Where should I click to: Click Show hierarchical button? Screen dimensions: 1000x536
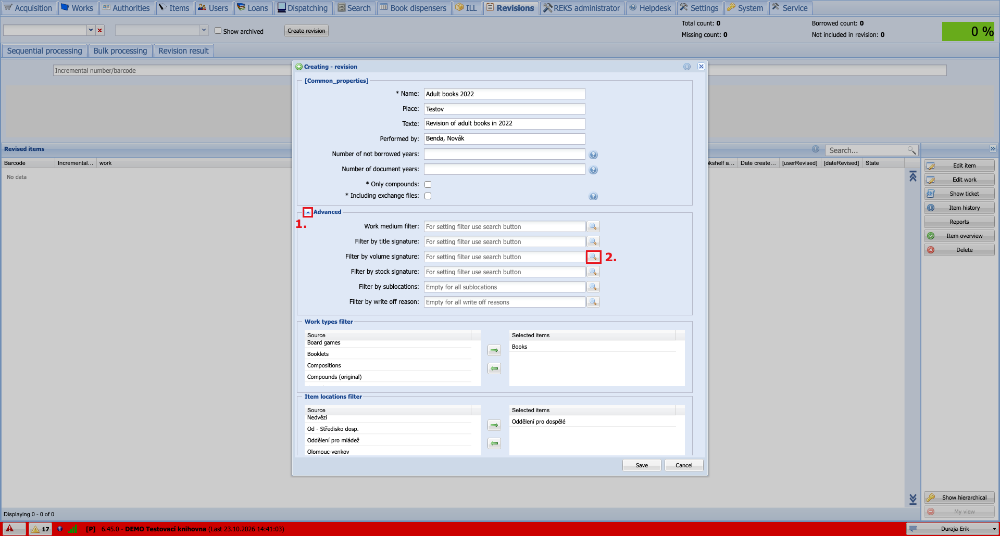[x=959, y=497]
